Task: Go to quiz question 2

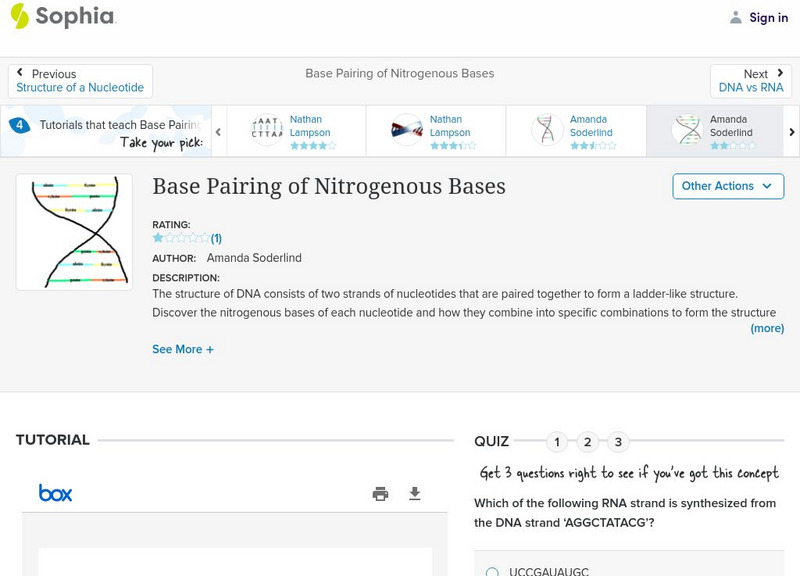Action: coord(588,442)
